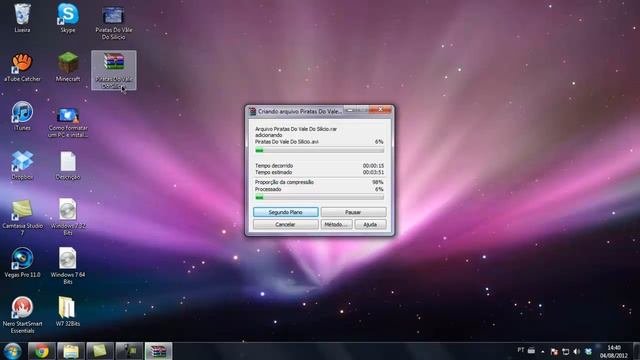
Task: Open the Minecraft desktop icon
Action: tap(68, 67)
